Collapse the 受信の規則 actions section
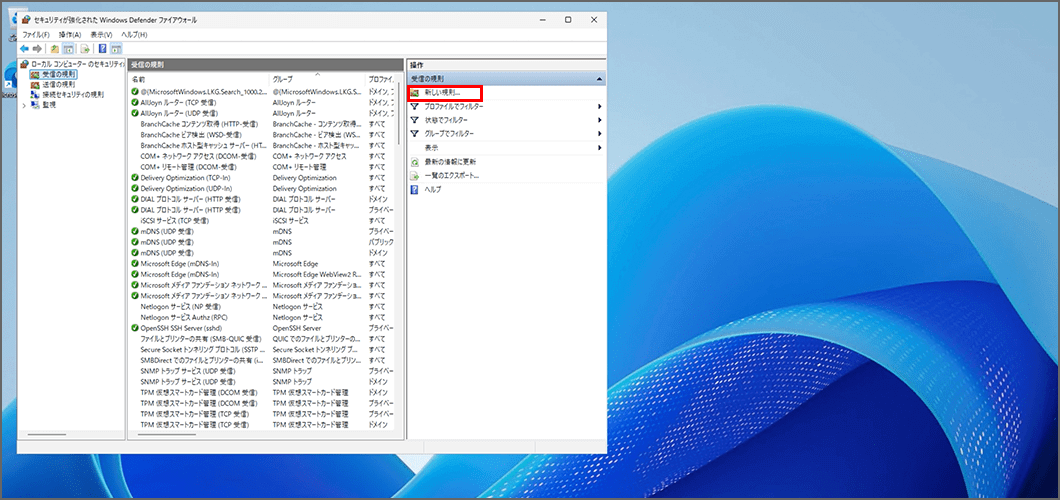 (599, 78)
